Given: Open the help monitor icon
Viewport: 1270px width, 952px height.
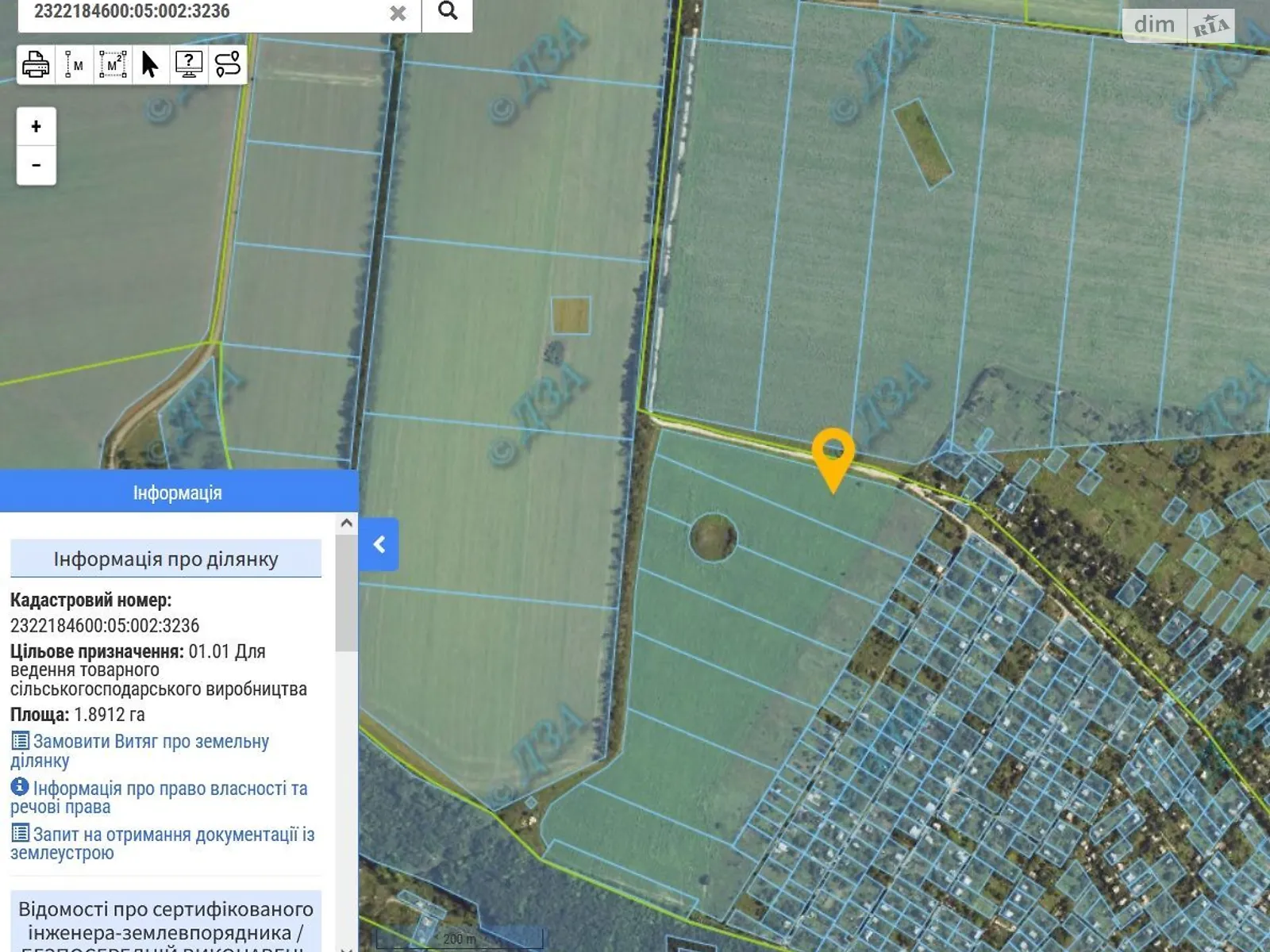Looking at the screenshot, I should (x=188, y=64).
